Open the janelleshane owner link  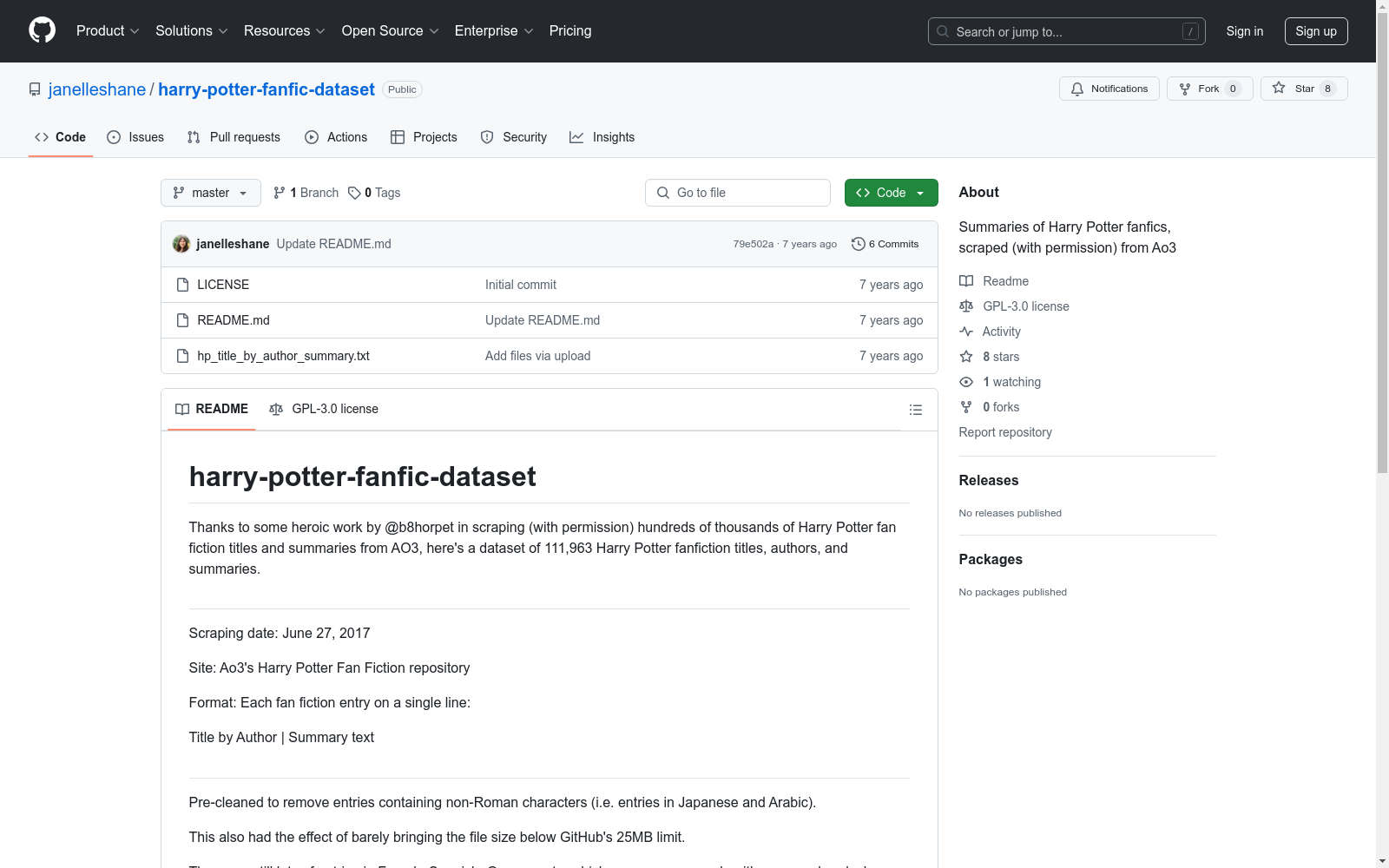tap(97, 89)
